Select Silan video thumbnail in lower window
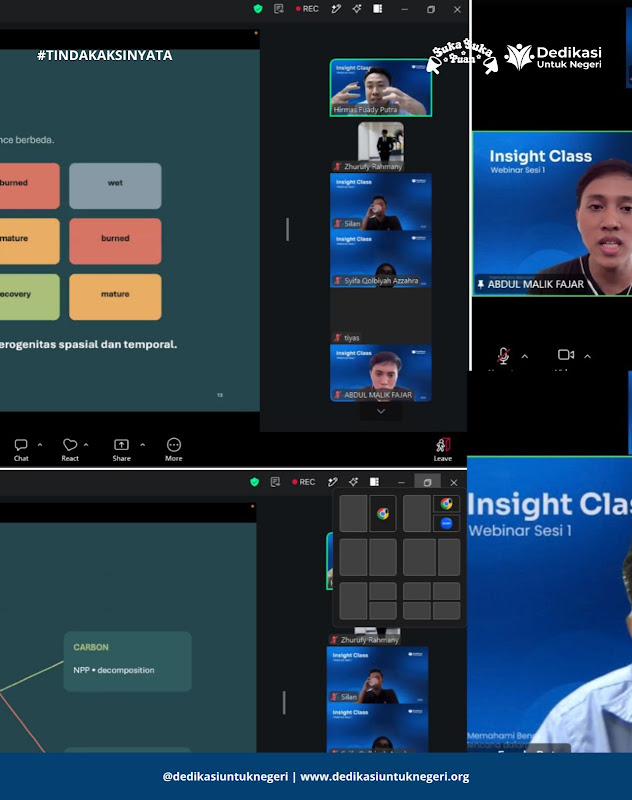This screenshot has width=632, height=800. [x=377, y=676]
